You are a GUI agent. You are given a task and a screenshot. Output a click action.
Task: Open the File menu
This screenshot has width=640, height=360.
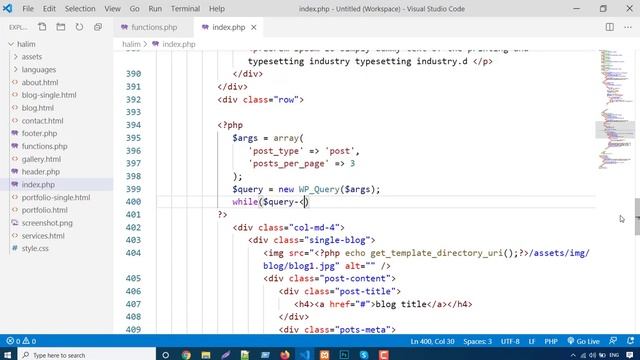[x=28, y=9]
